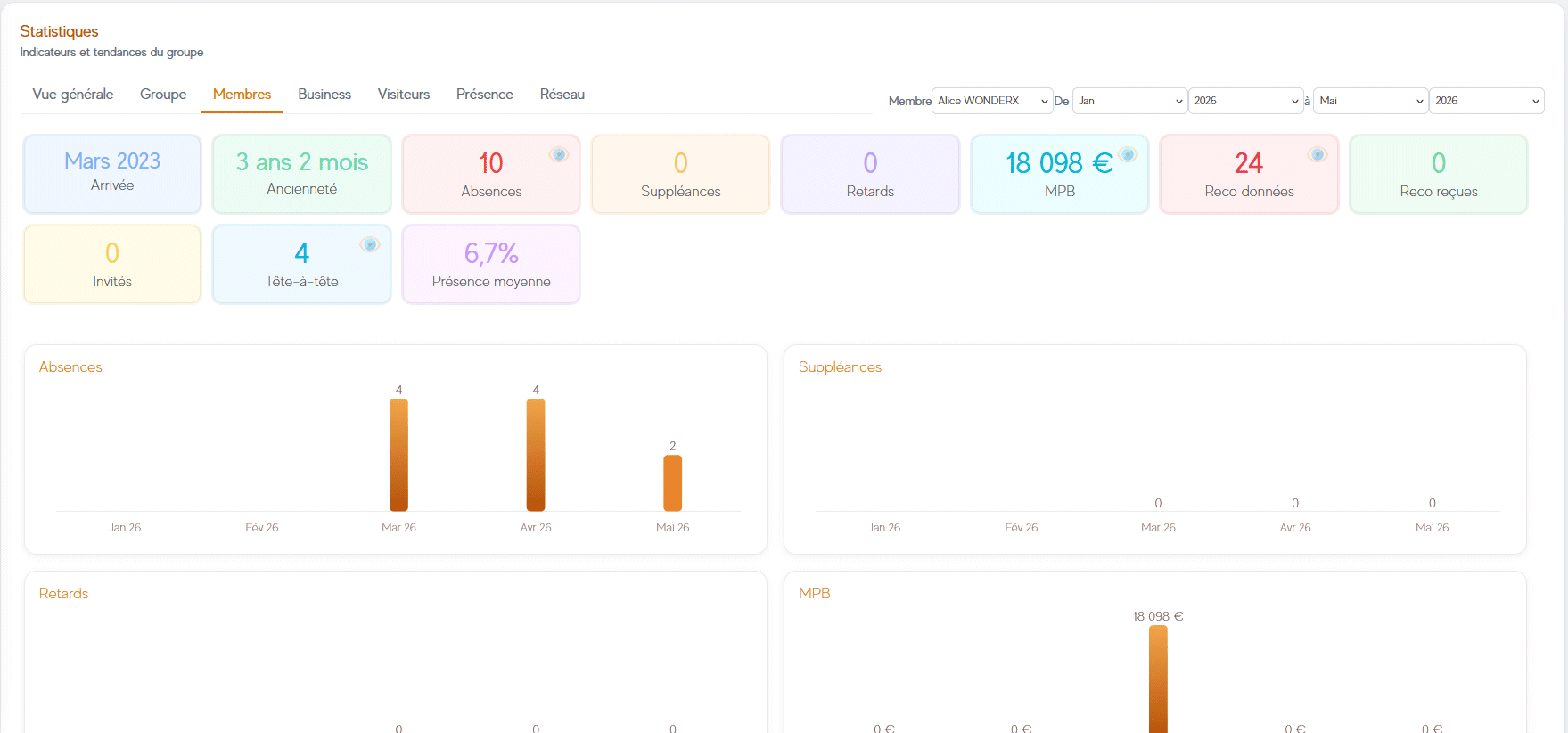The height and width of the screenshot is (733, 1568).
Task: Select the 0 Suppléances card
Action: pos(680,174)
